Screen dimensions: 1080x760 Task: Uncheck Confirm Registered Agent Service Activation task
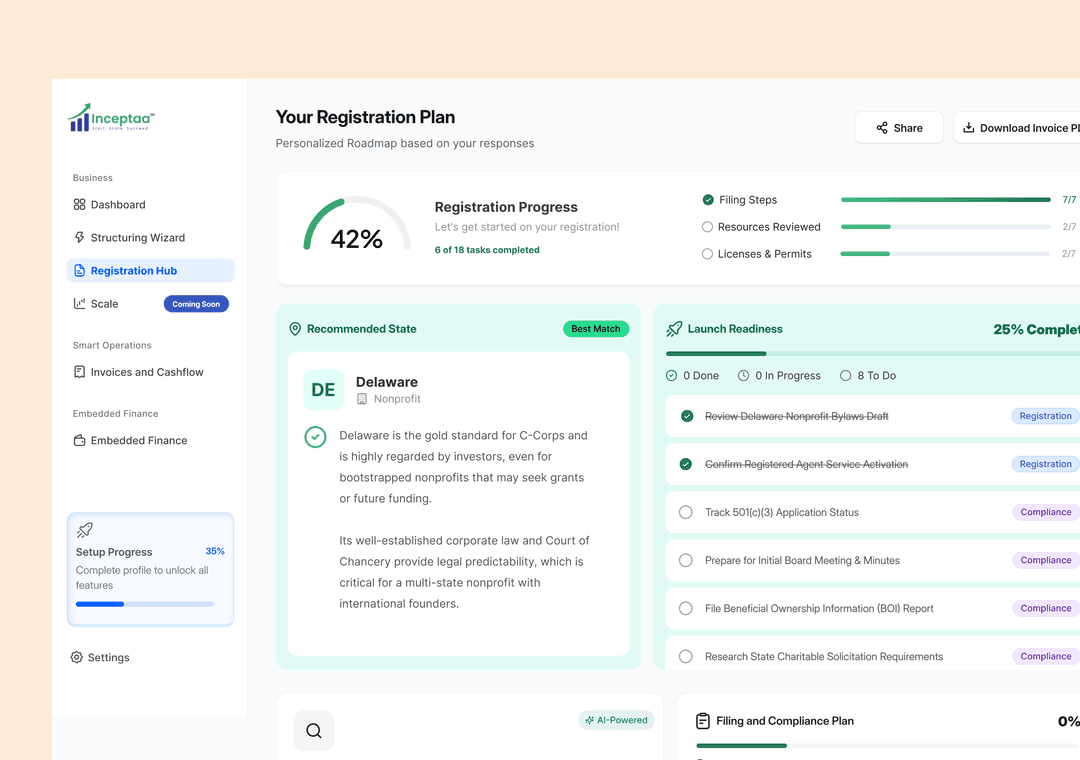click(686, 464)
